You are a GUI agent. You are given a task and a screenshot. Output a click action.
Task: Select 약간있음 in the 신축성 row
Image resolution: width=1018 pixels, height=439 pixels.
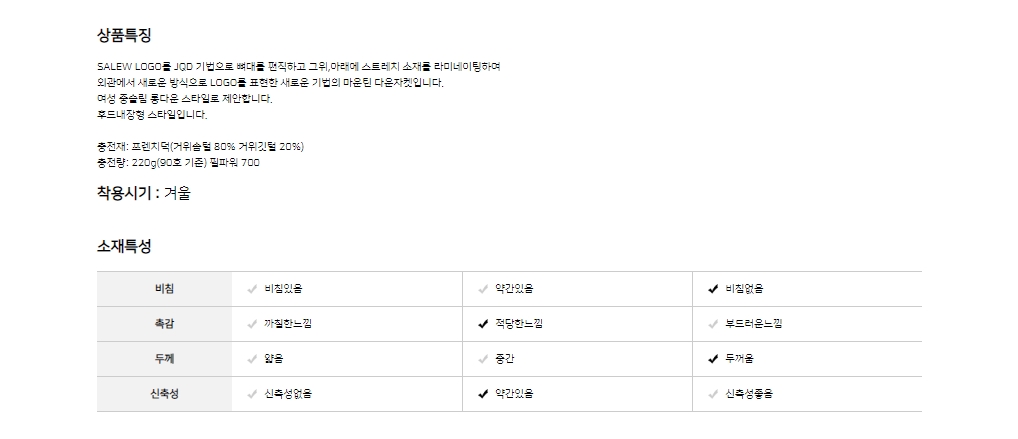pos(483,394)
